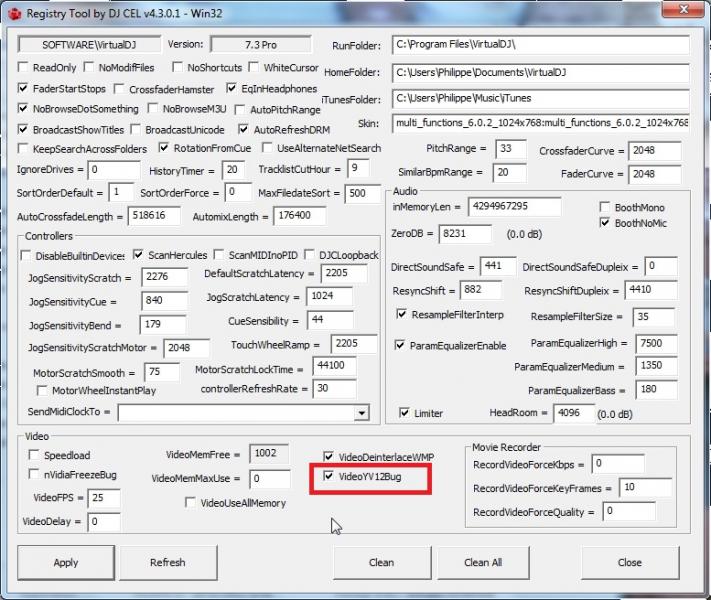Toggle AutoPitchRange checkbox
The width and height of the screenshot is (711, 600).
click(240, 109)
